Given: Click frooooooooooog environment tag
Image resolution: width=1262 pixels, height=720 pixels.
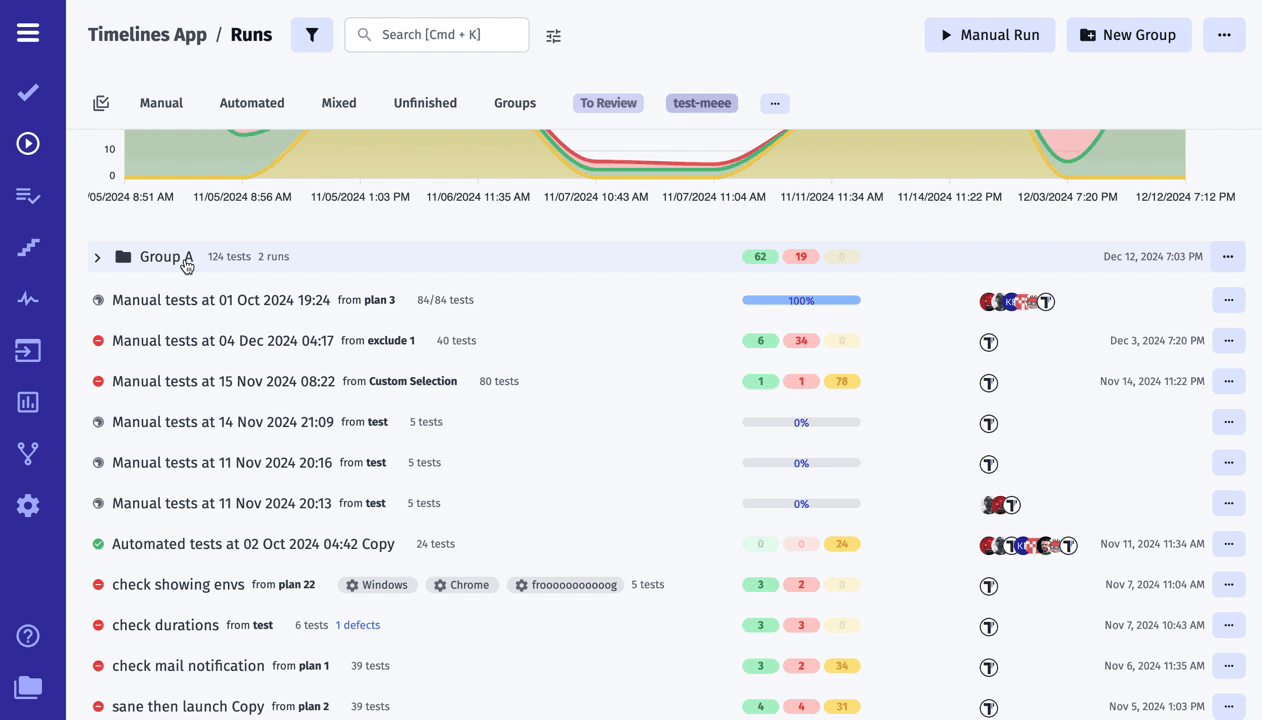Looking at the screenshot, I should pos(566,585).
